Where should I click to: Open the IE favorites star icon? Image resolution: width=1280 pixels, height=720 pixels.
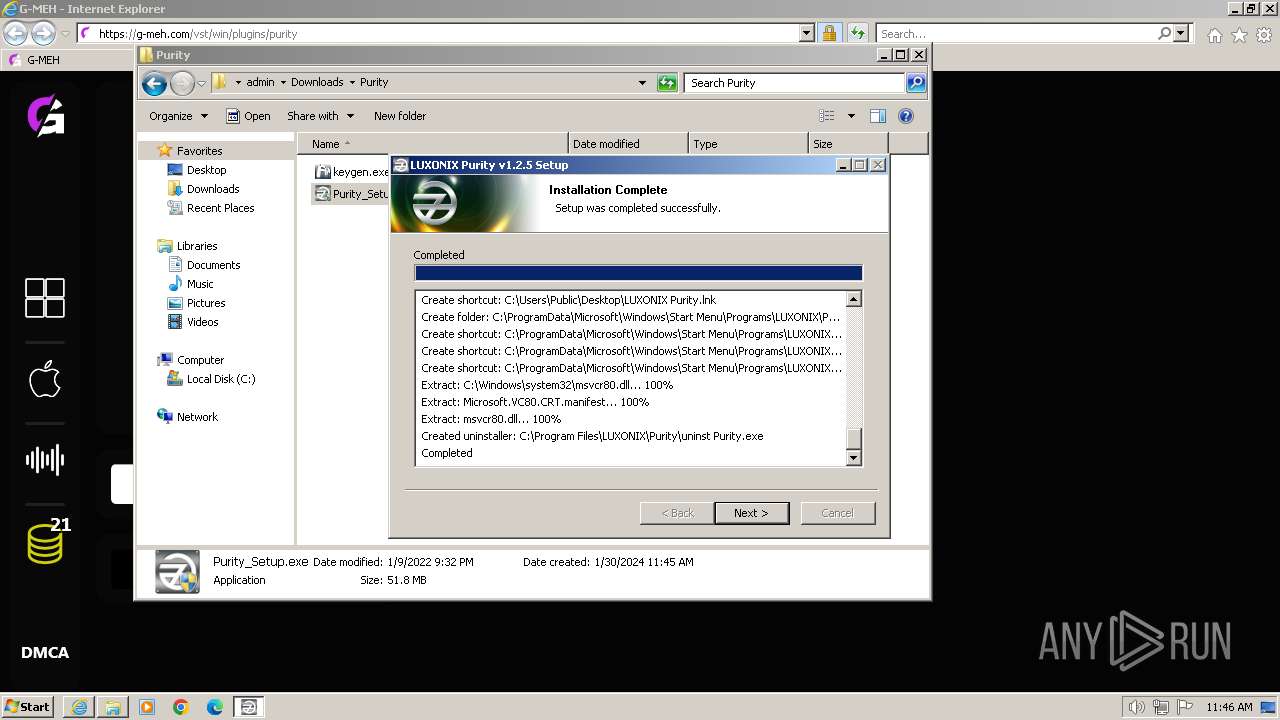click(x=1239, y=35)
